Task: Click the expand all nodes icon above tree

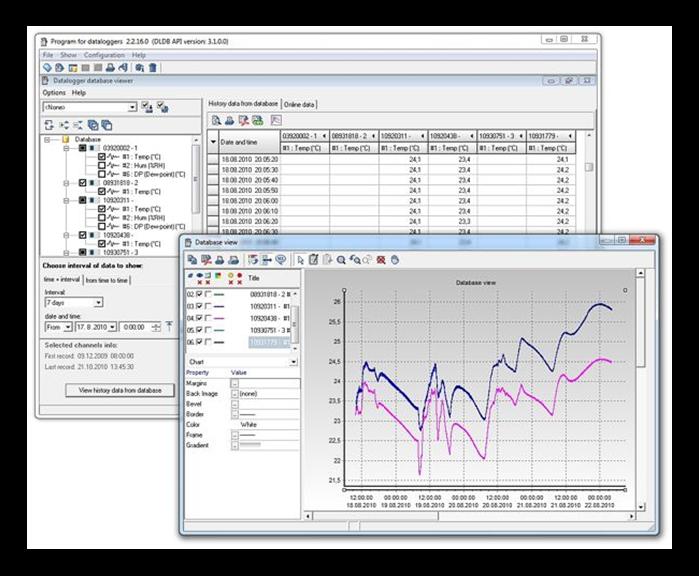Action: [x=64, y=125]
